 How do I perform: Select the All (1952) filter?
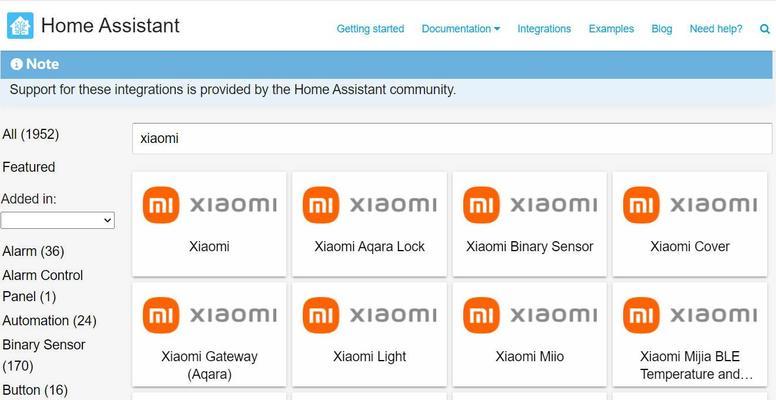click(31, 134)
